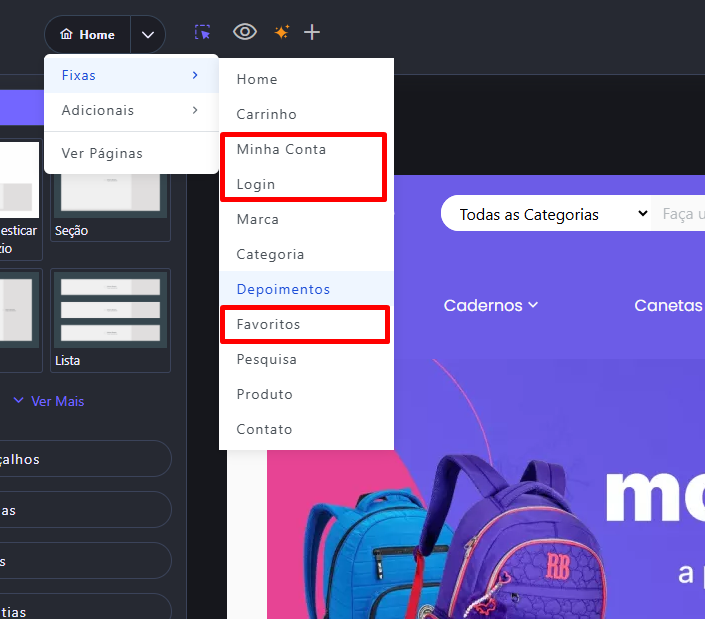The width and height of the screenshot is (705, 619).
Task: Expand the Cadernos navigation menu
Action: (491, 305)
